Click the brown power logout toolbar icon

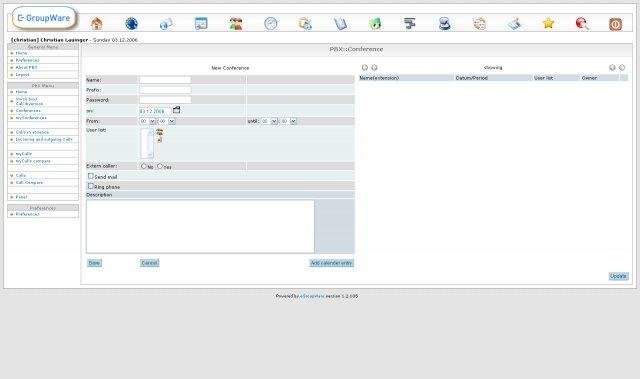(616, 24)
